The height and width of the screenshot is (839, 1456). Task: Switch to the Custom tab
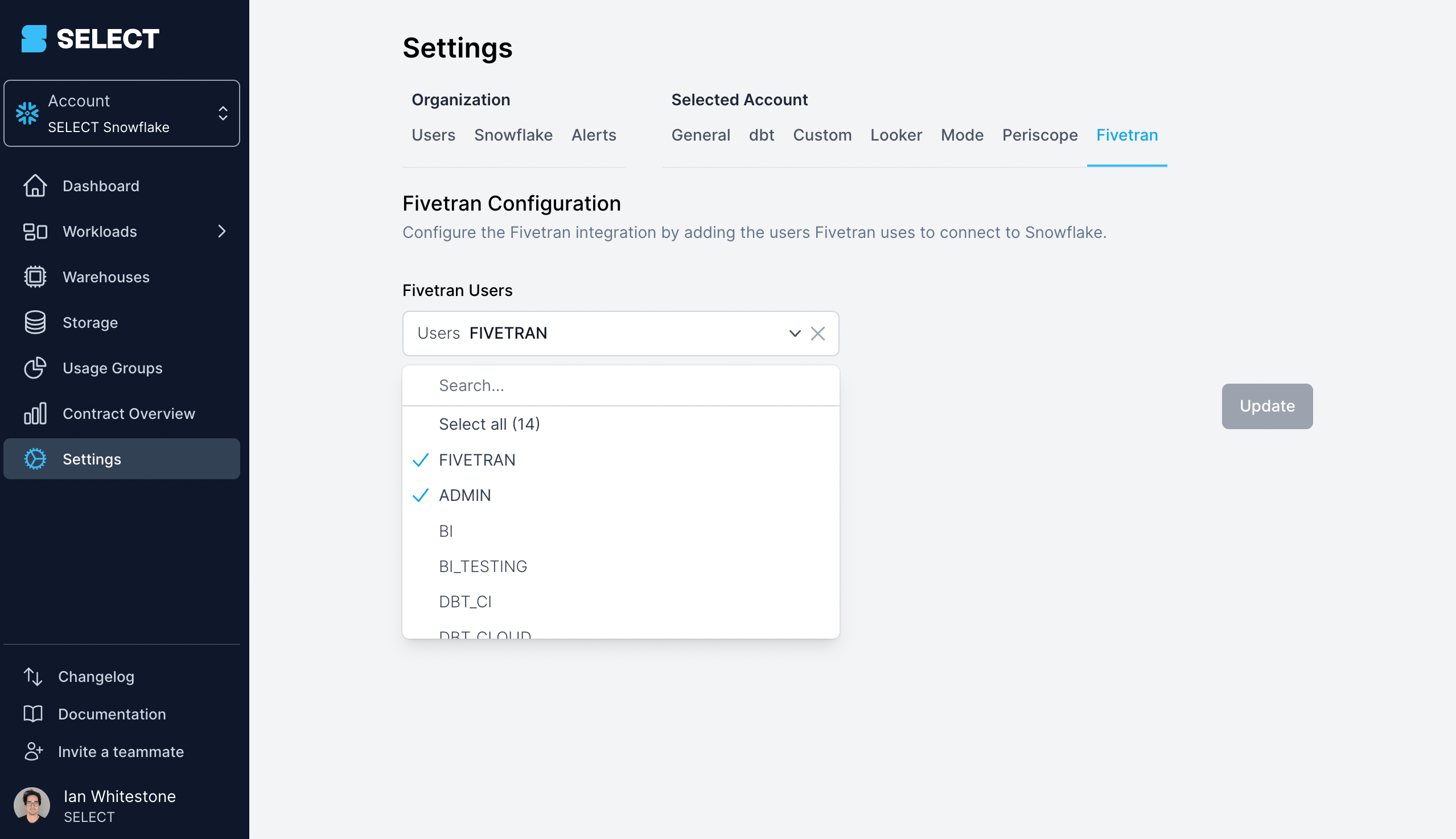coord(822,135)
